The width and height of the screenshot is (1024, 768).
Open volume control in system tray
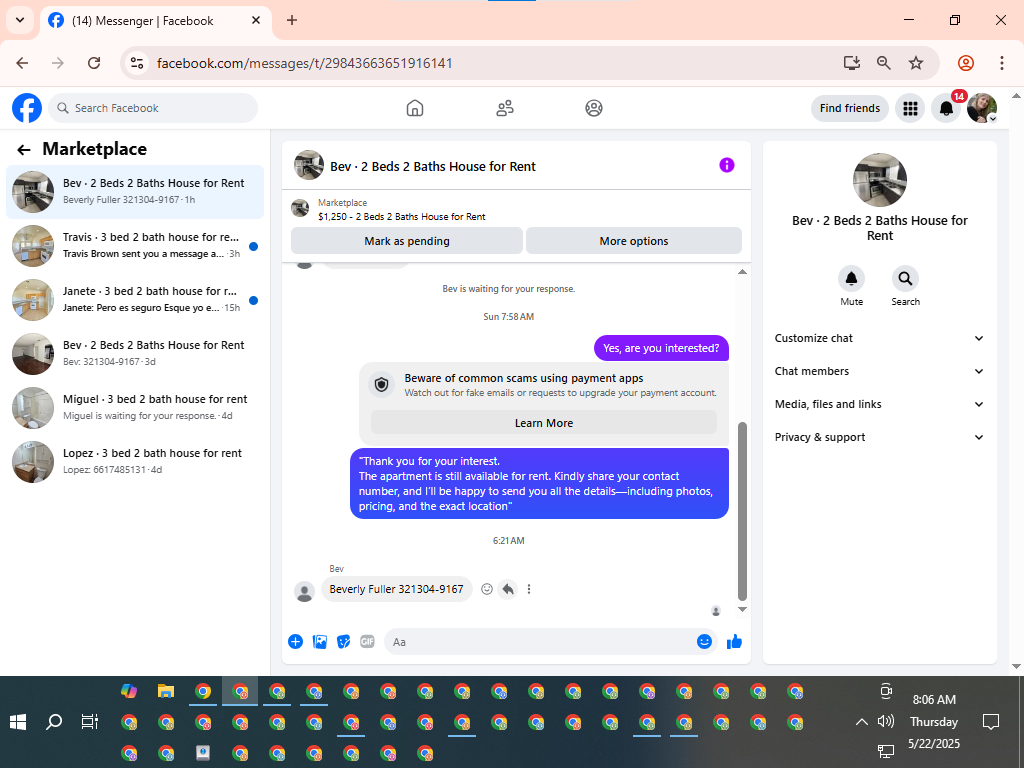tap(886, 721)
